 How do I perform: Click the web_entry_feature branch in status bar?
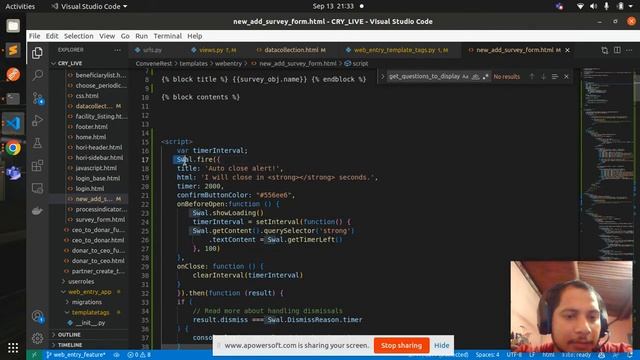[x=76, y=355]
